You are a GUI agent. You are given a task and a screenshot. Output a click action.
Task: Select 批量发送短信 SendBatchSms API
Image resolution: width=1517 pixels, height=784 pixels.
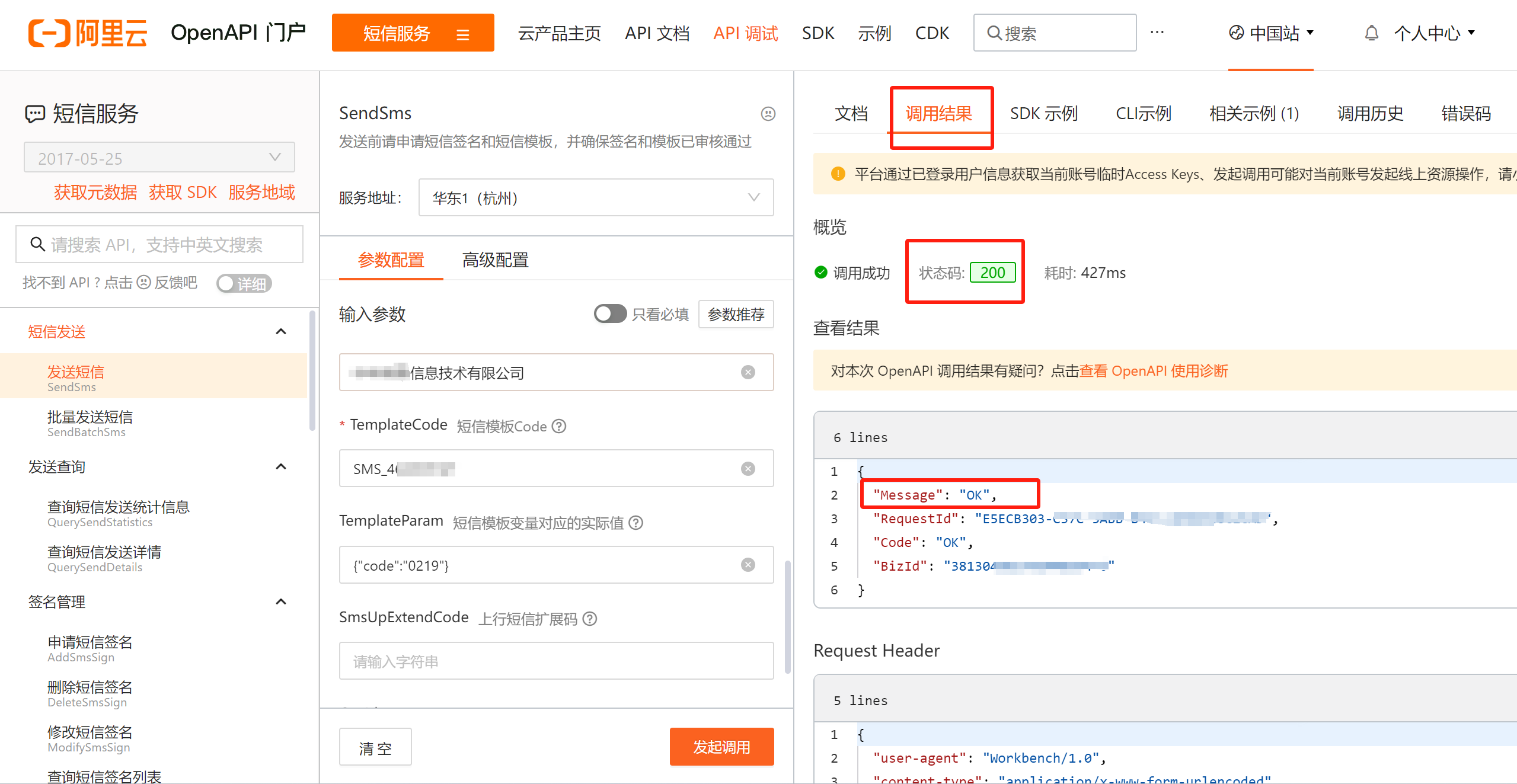154,423
